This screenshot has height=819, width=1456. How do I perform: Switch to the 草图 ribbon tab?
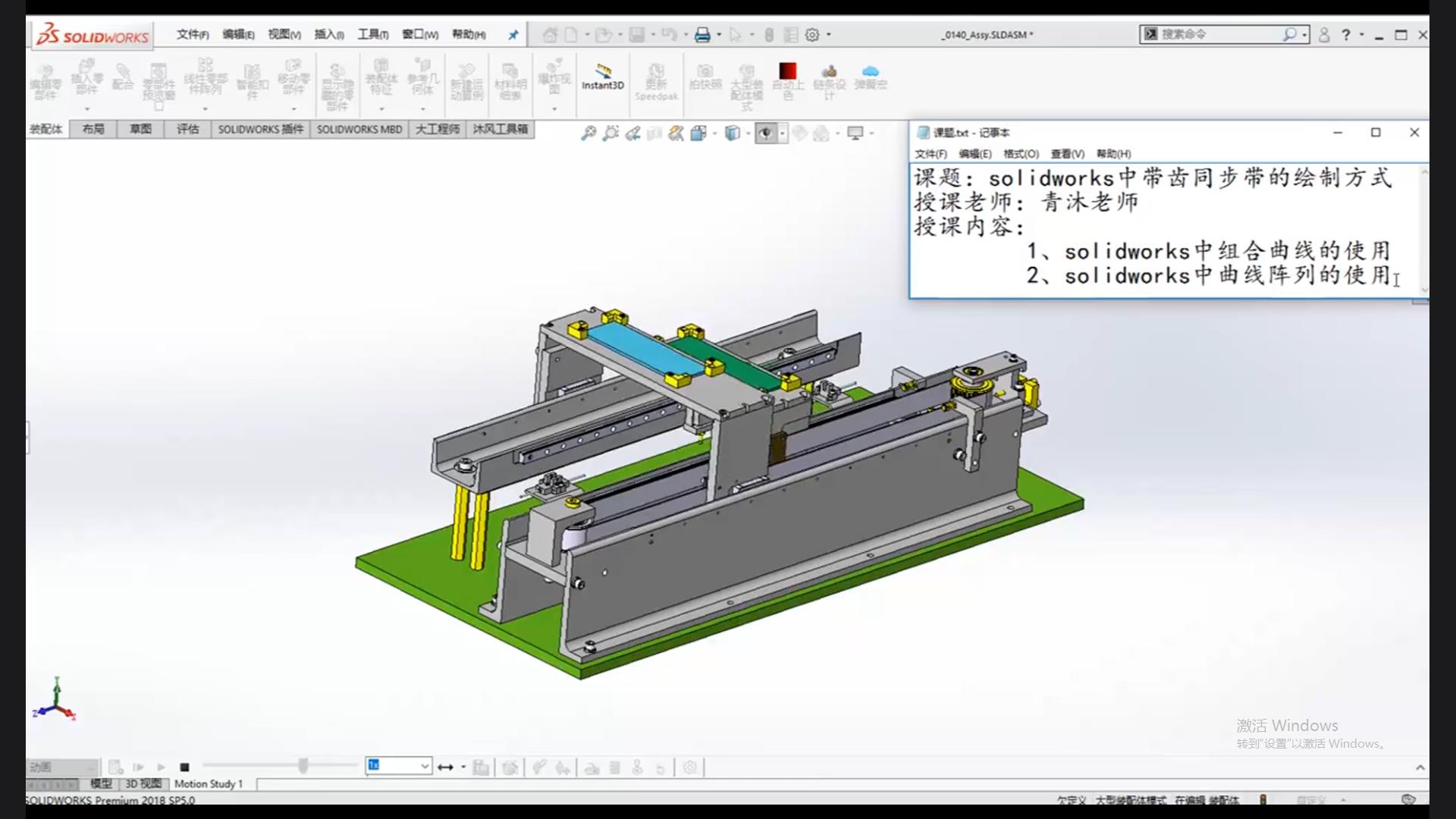point(140,130)
